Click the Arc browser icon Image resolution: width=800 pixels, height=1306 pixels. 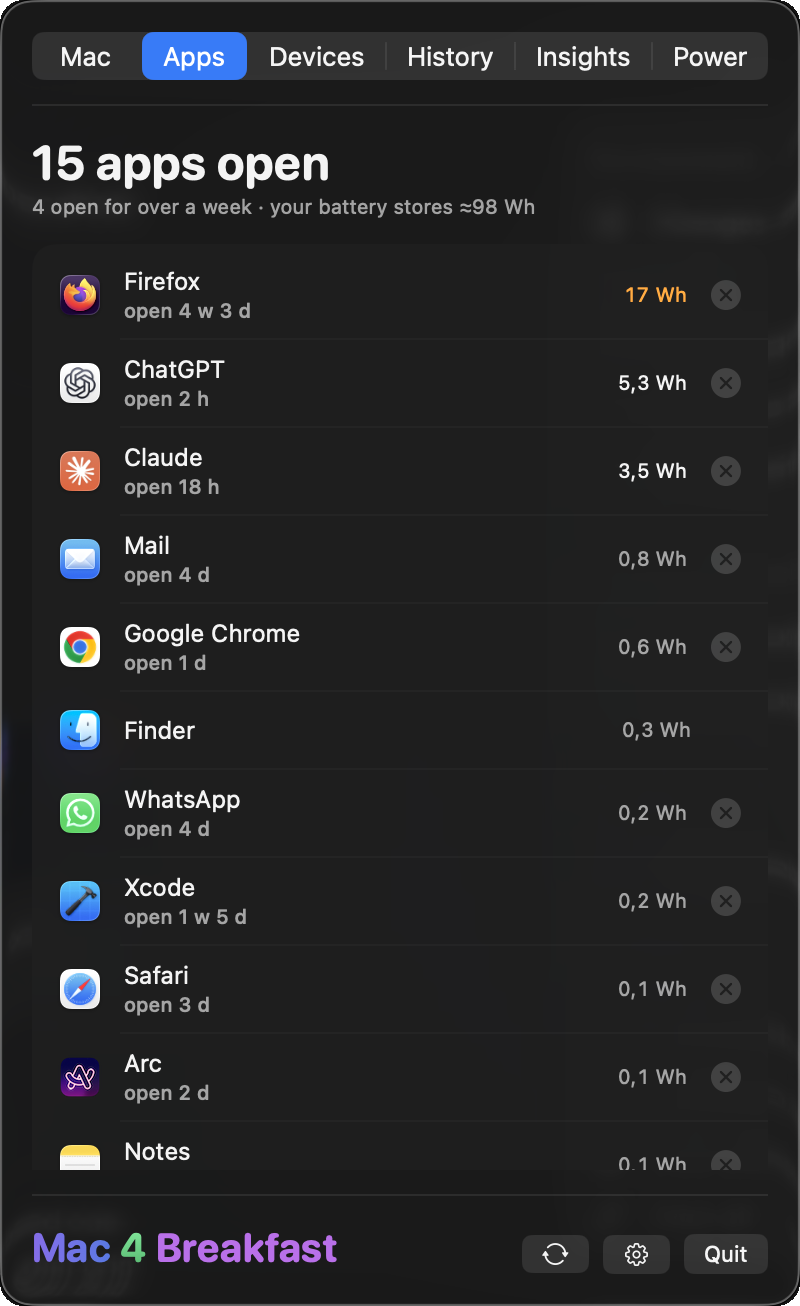80,1077
